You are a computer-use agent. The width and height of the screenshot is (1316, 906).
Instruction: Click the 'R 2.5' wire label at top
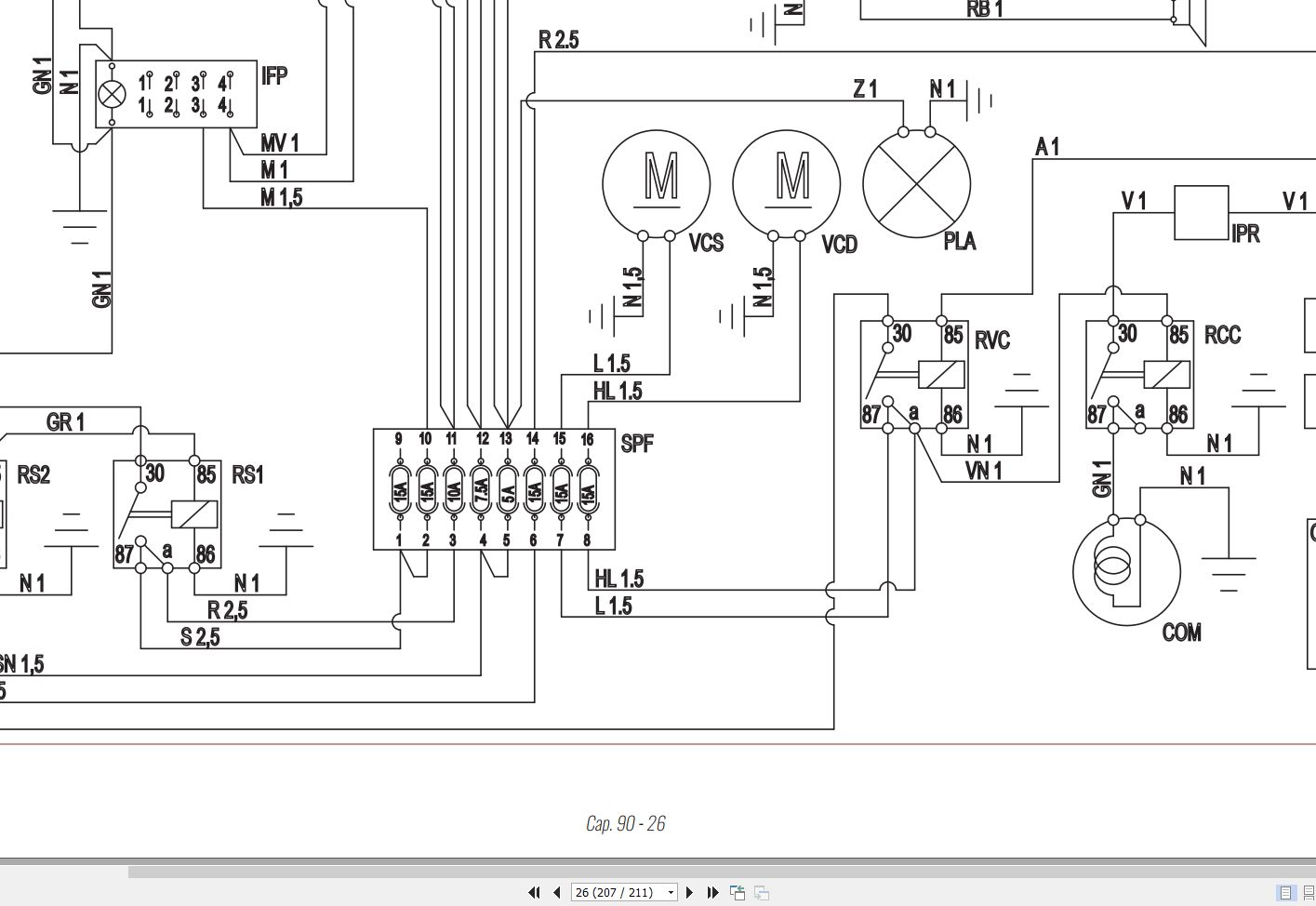(x=558, y=40)
